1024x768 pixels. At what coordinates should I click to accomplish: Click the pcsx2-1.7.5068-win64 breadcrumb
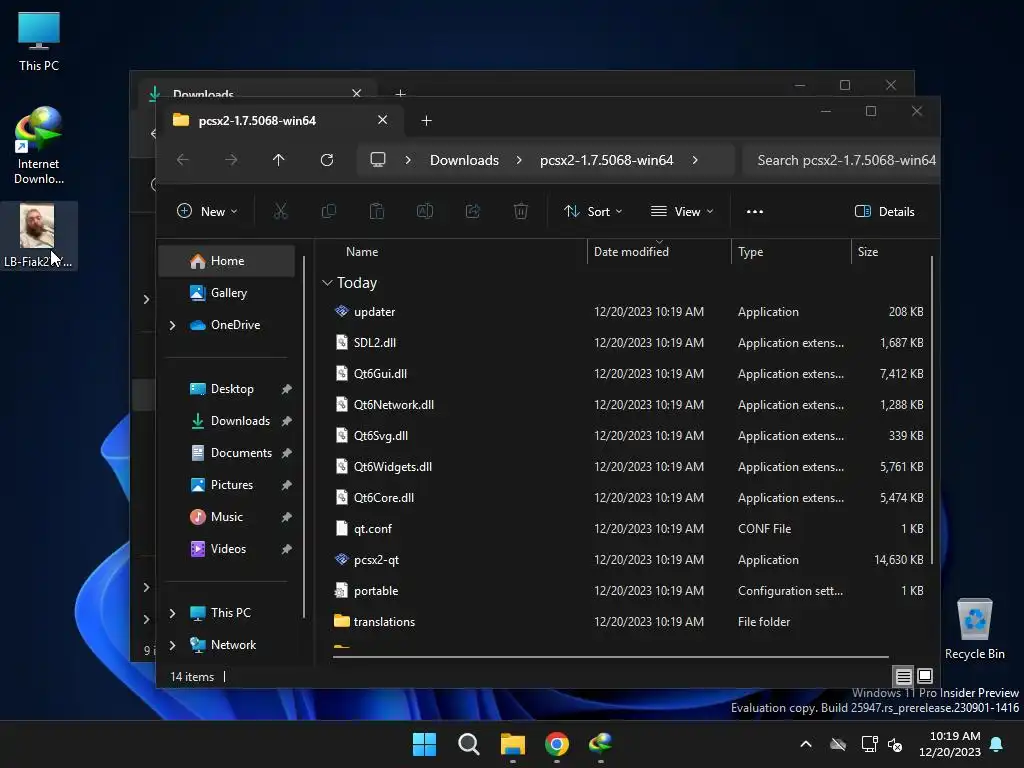pos(607,160)
